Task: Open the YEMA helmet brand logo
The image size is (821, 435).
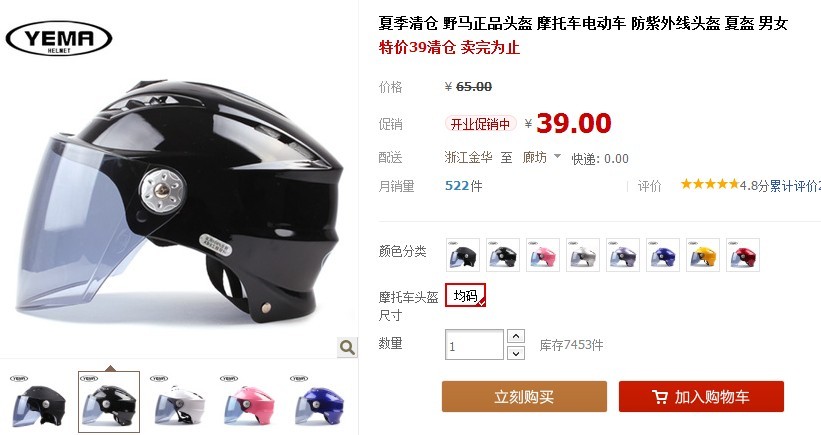Action: [x=59, y=38]
